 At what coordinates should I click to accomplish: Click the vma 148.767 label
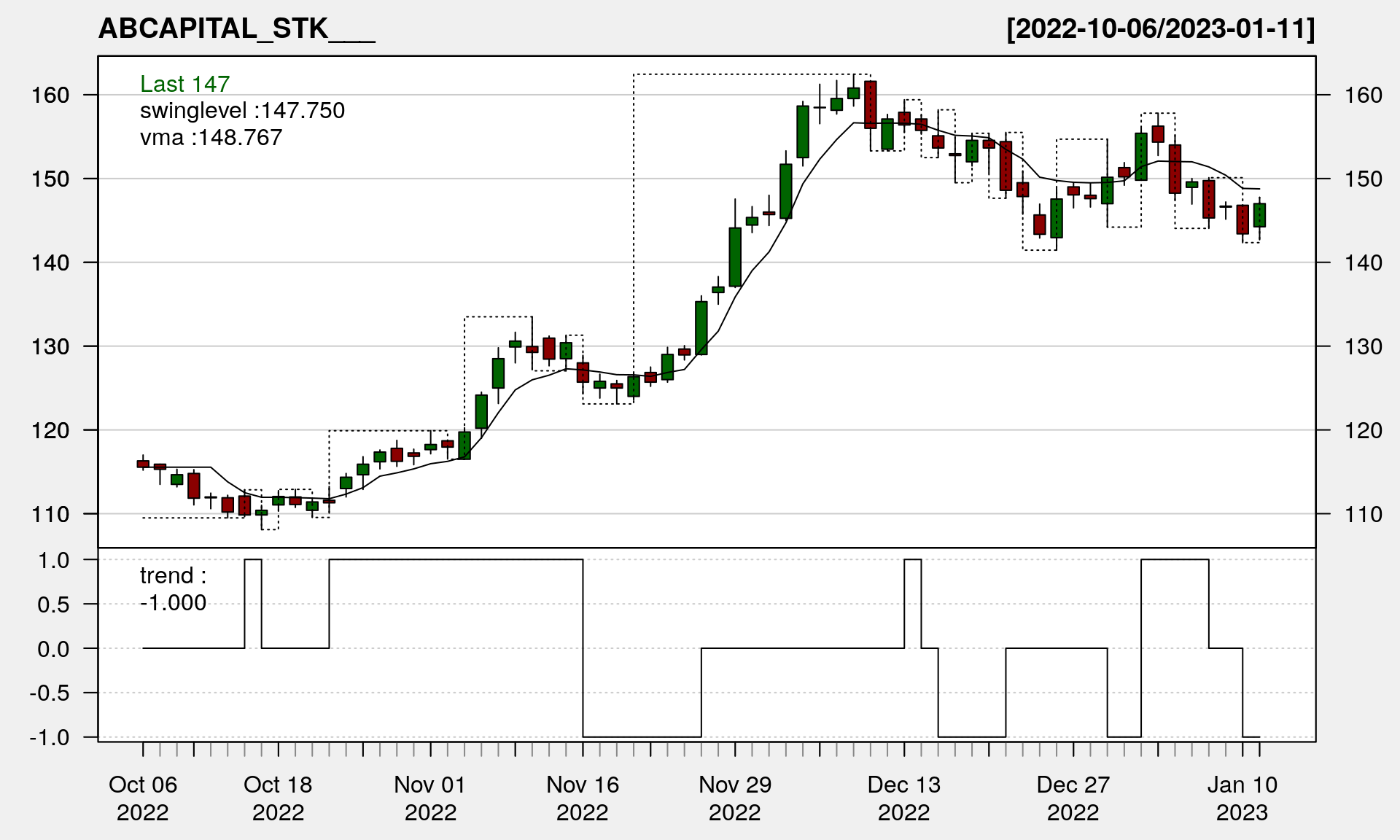click(x=211, y=138)
